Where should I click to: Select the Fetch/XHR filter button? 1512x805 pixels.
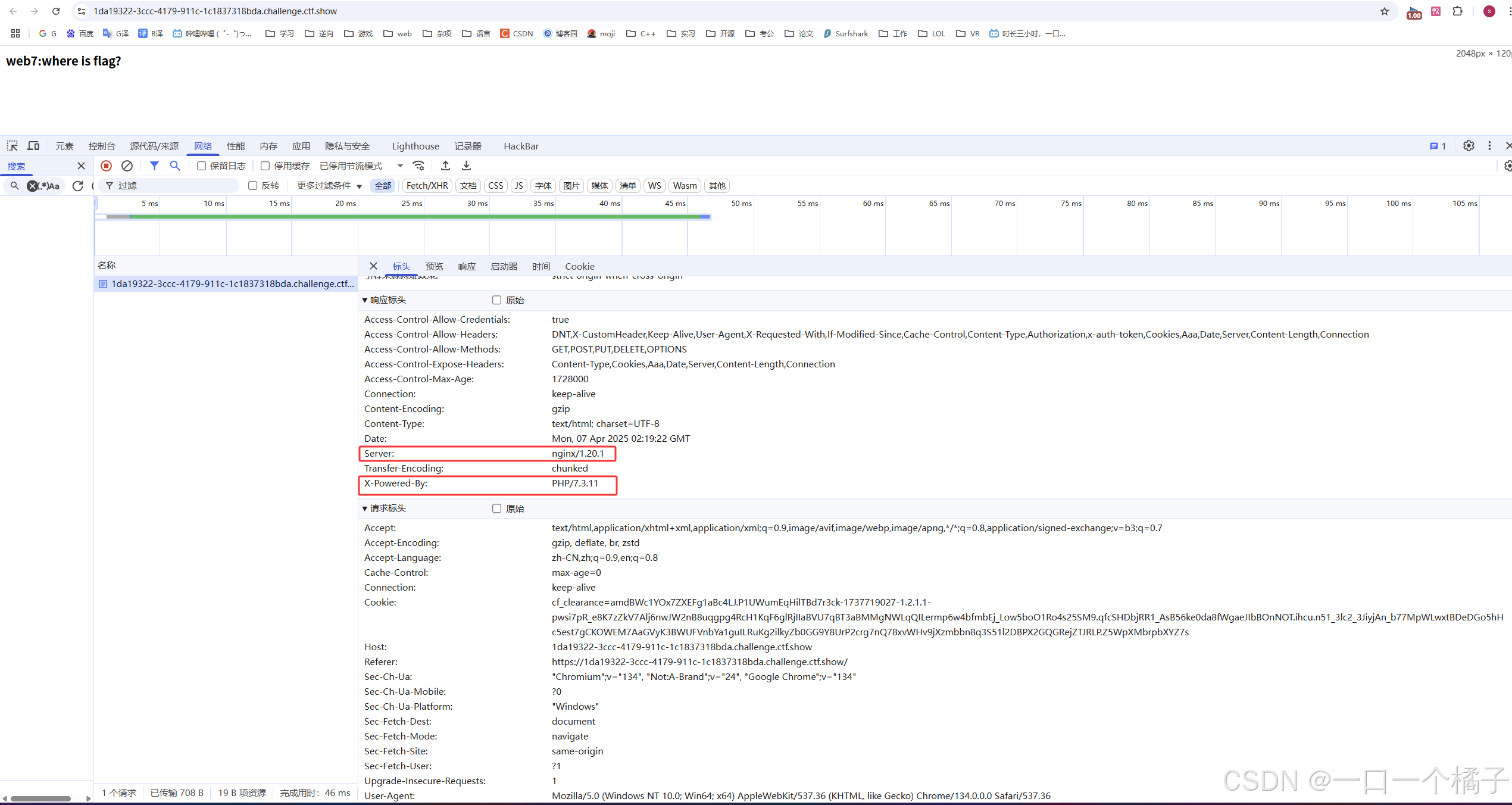[x=427, y=186]
